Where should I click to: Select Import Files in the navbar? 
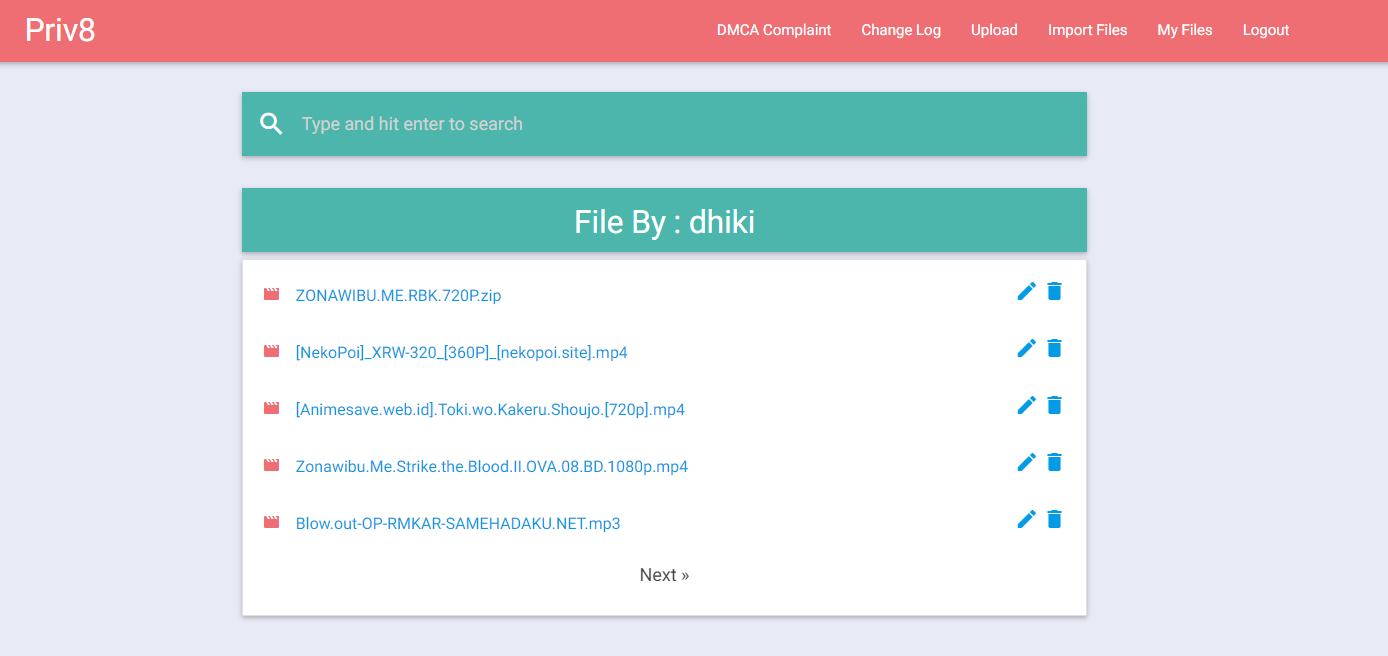coord(1087,30)
